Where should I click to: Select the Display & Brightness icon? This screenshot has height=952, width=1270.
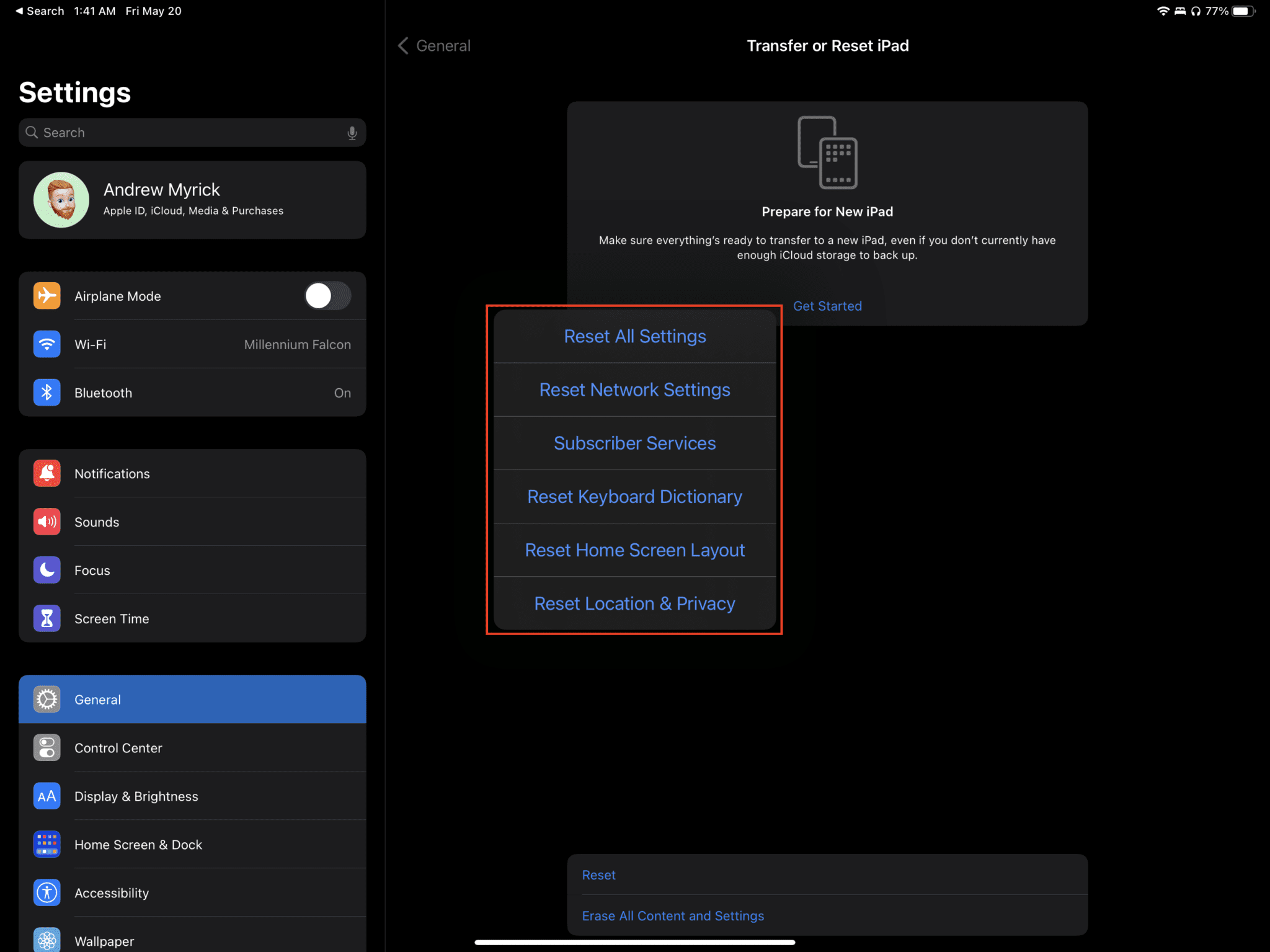click(47, 796)
